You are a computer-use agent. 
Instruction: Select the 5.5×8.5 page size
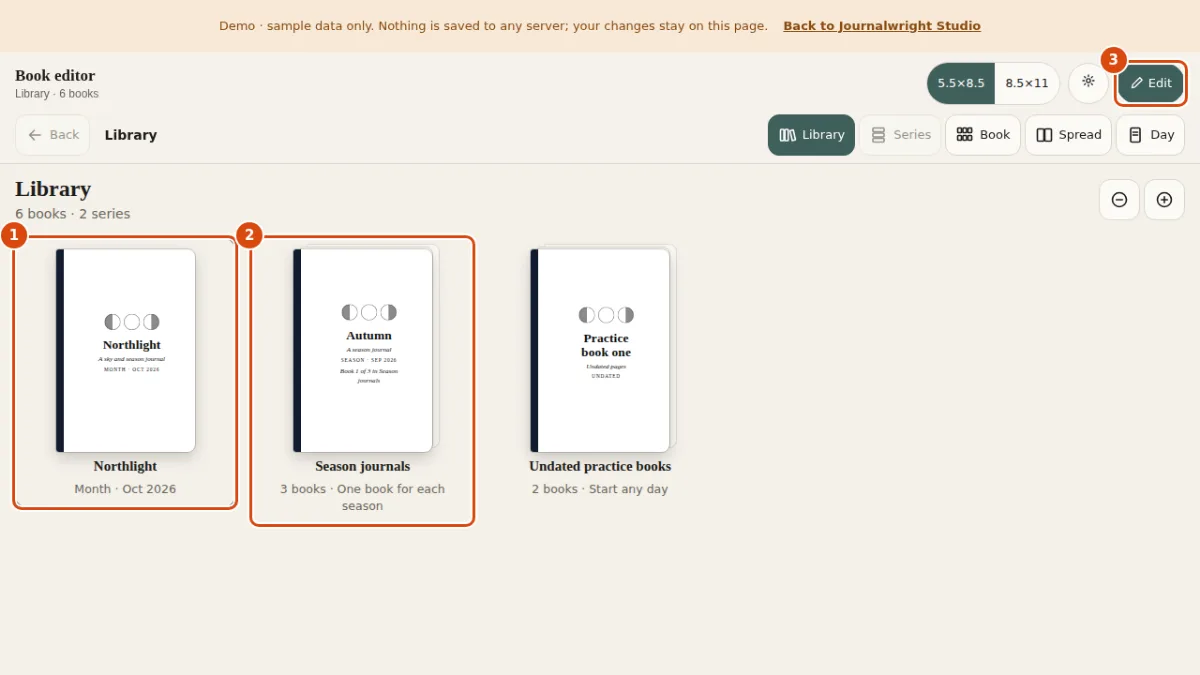tap(961, 83)
